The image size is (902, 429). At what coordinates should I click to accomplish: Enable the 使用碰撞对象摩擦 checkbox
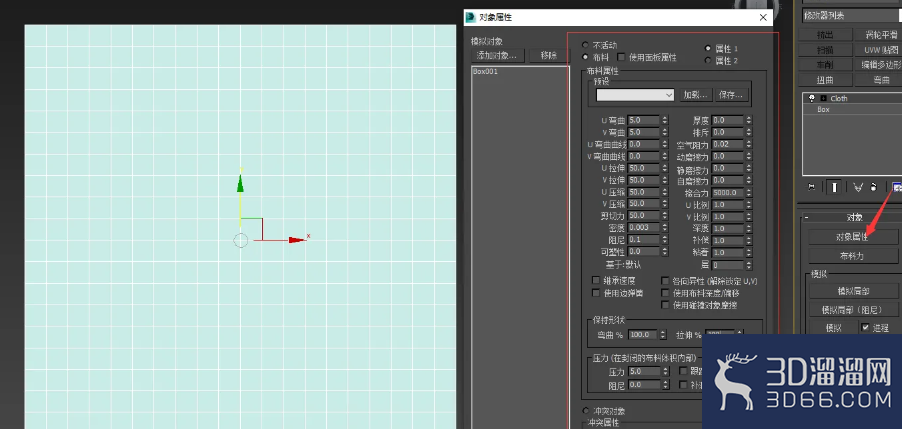pos(666,305)
